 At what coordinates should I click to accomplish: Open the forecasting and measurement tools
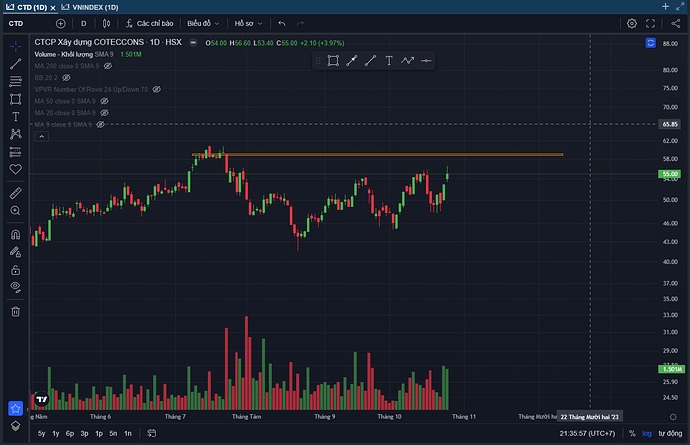click(15, 152)
